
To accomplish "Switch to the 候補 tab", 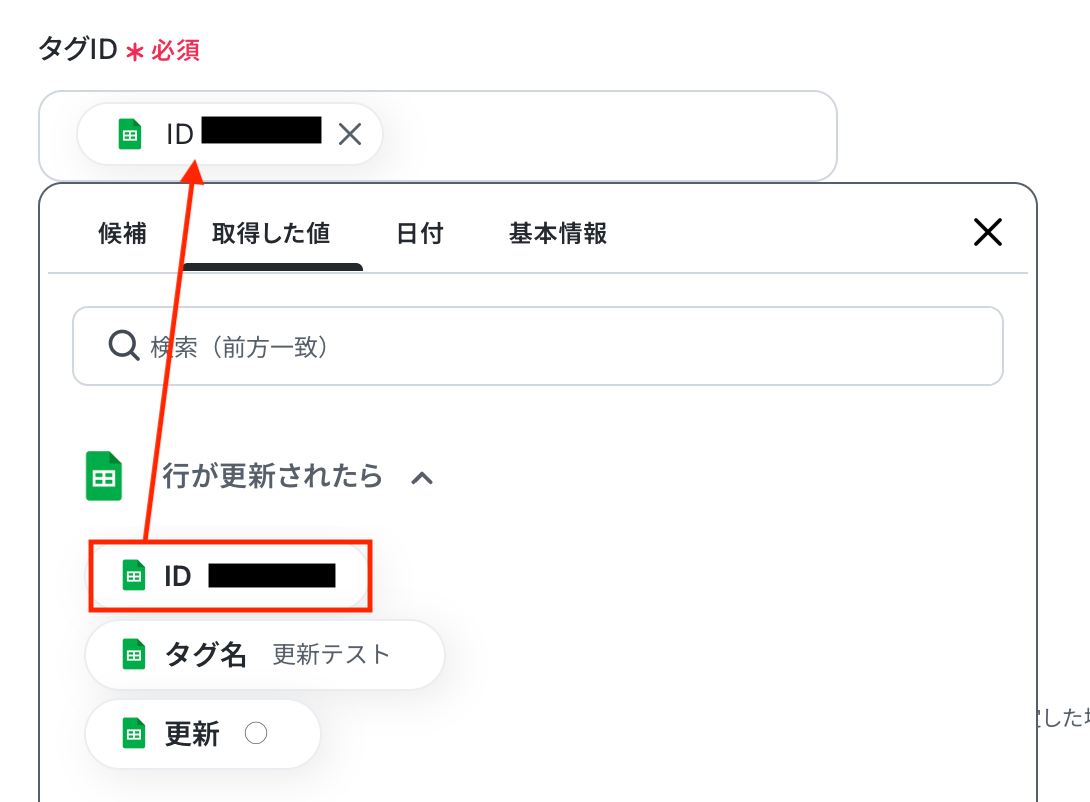I will coord(122,234).
